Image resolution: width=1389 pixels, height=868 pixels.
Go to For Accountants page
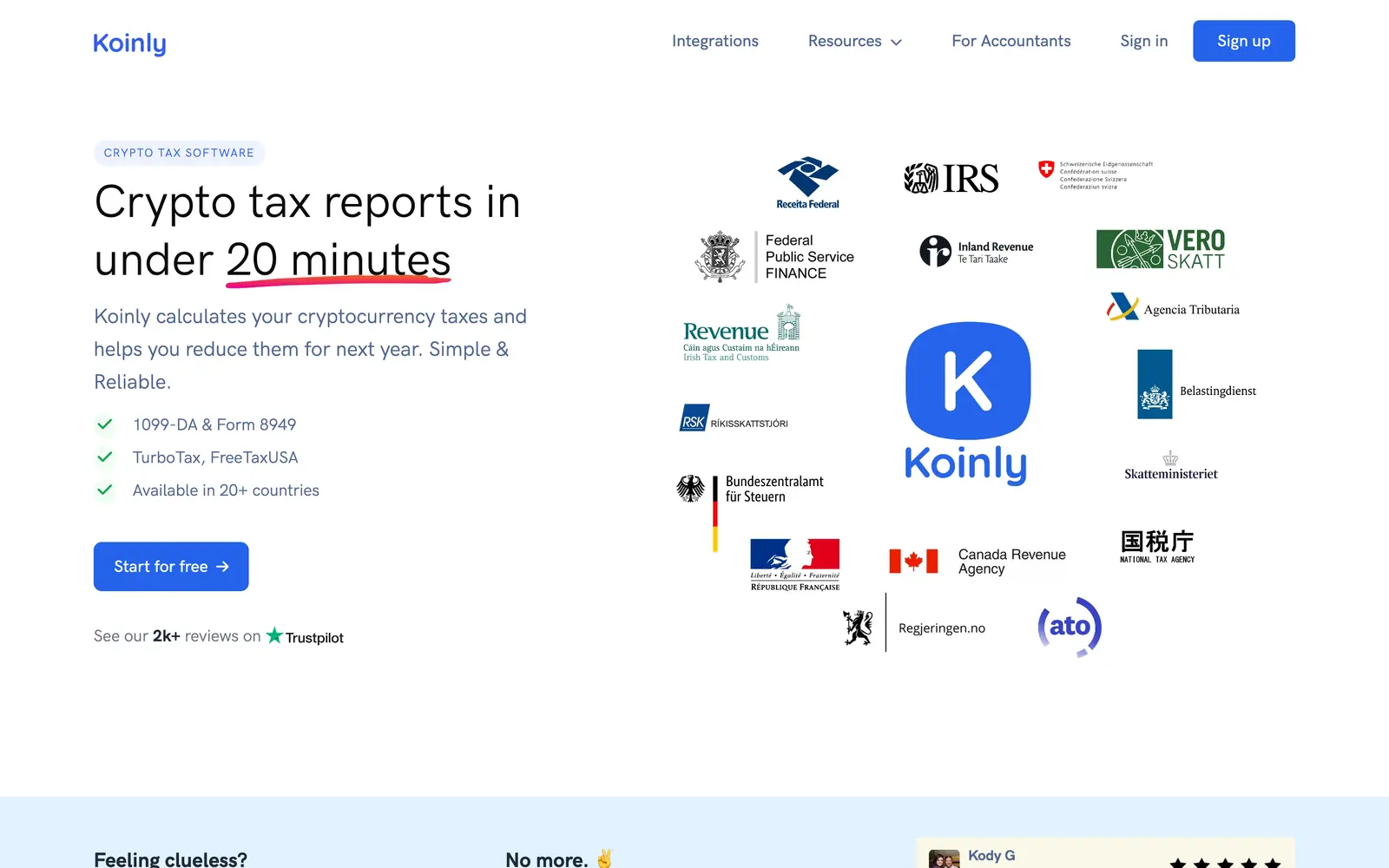pos(1010,41)
